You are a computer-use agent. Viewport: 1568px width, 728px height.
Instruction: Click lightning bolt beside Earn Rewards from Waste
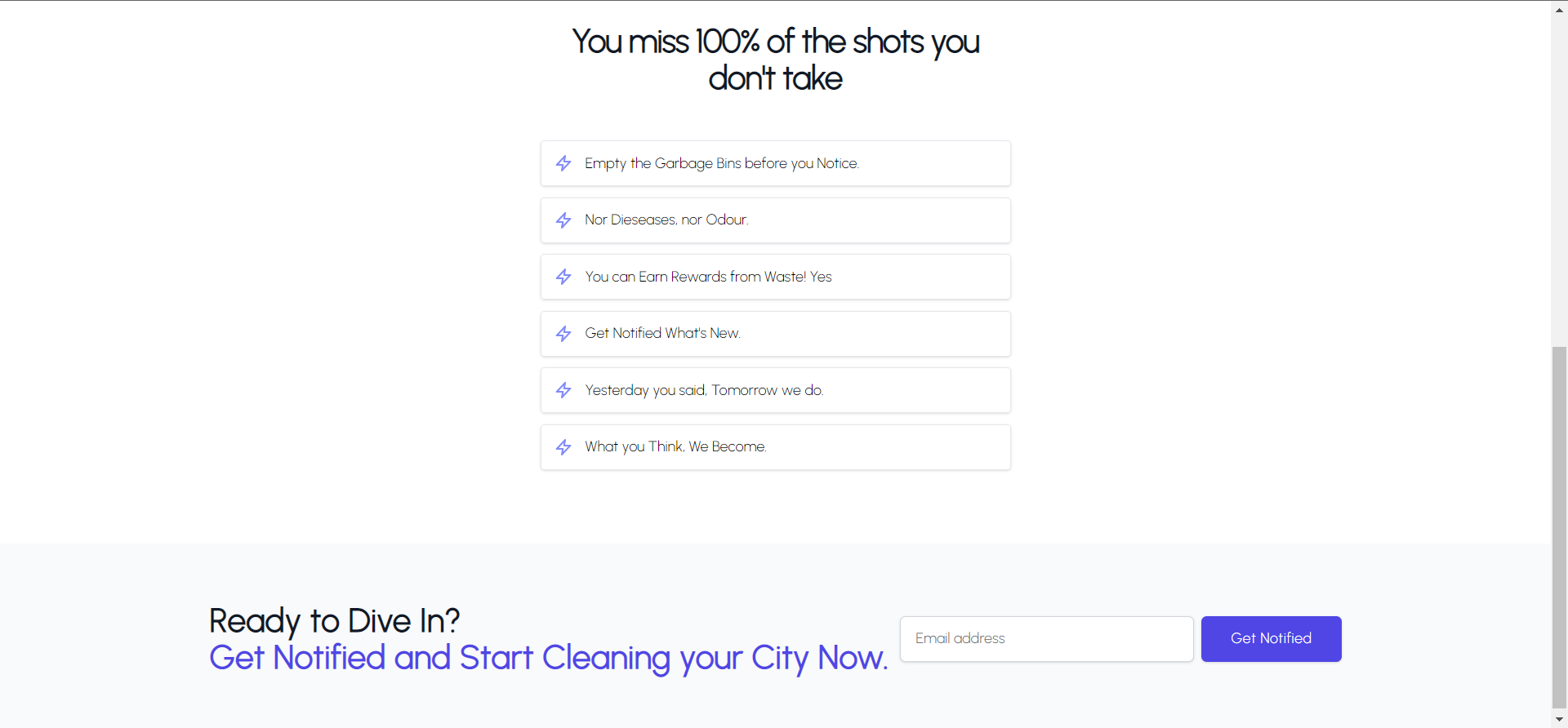click(x=563, y=277)
